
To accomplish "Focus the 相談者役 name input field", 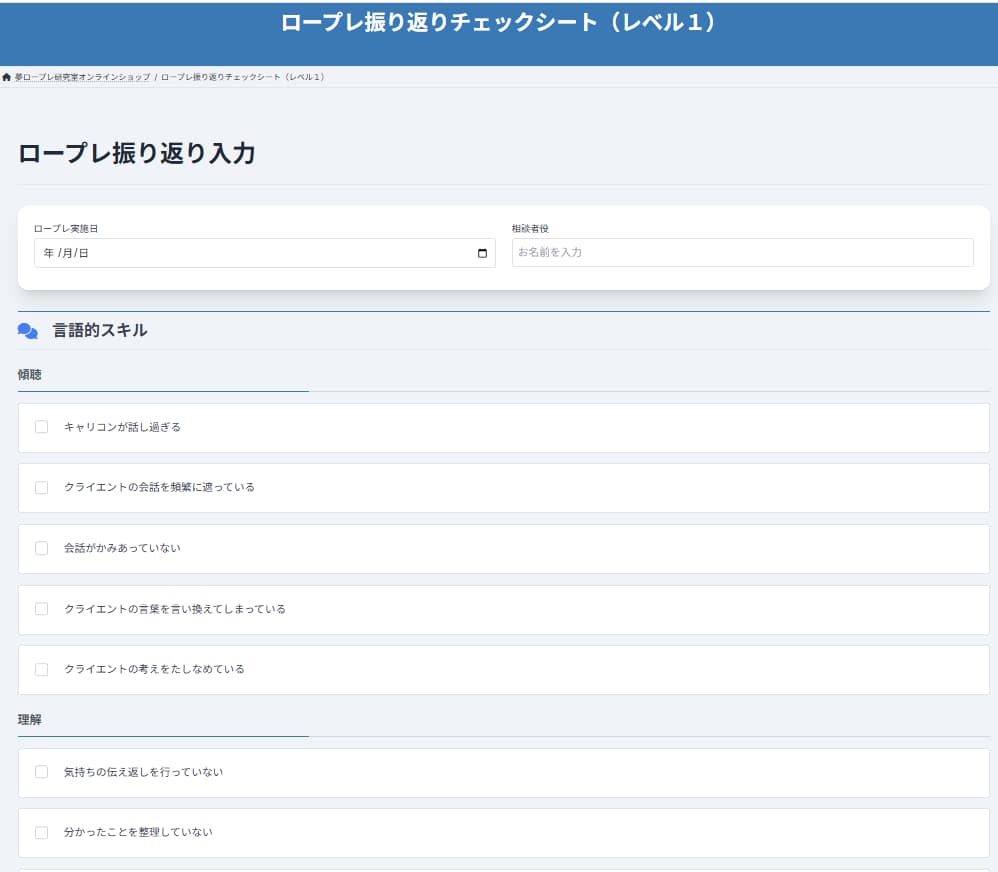I will [742, 252].
